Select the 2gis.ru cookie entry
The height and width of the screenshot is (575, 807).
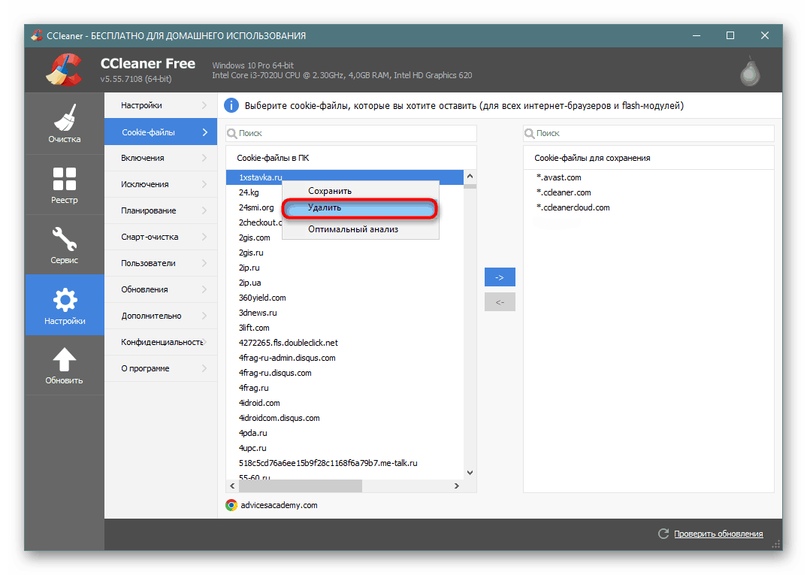pyautogui.click(x=251, y=253)
